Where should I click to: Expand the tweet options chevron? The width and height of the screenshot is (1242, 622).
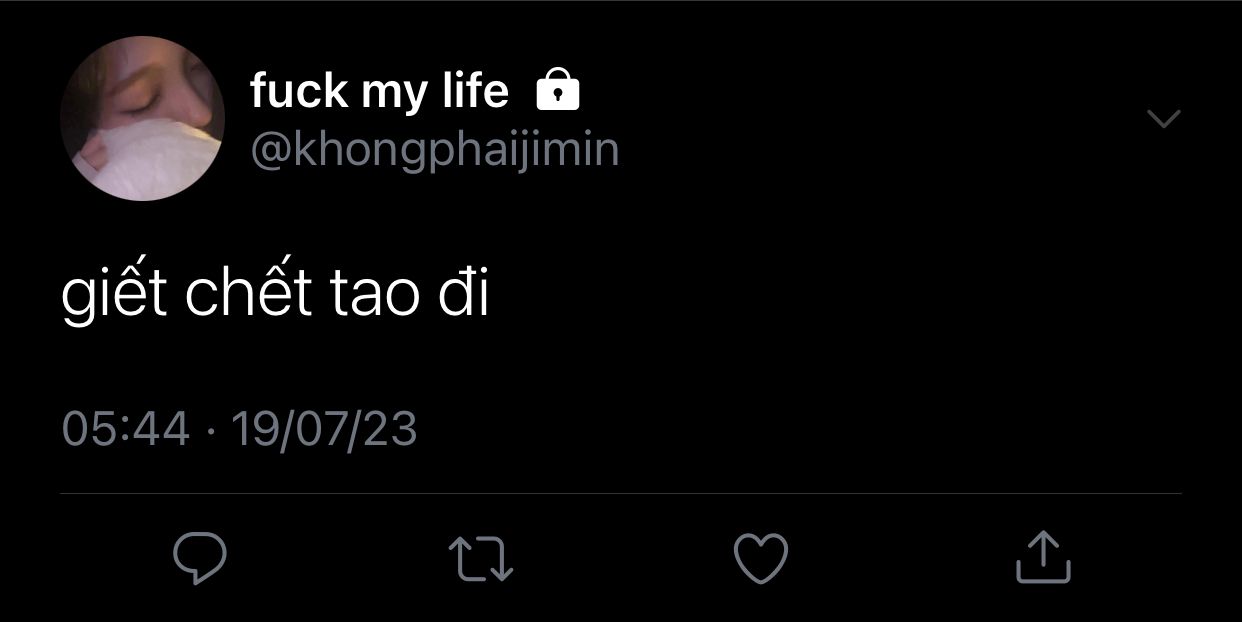coord(1163,118)
